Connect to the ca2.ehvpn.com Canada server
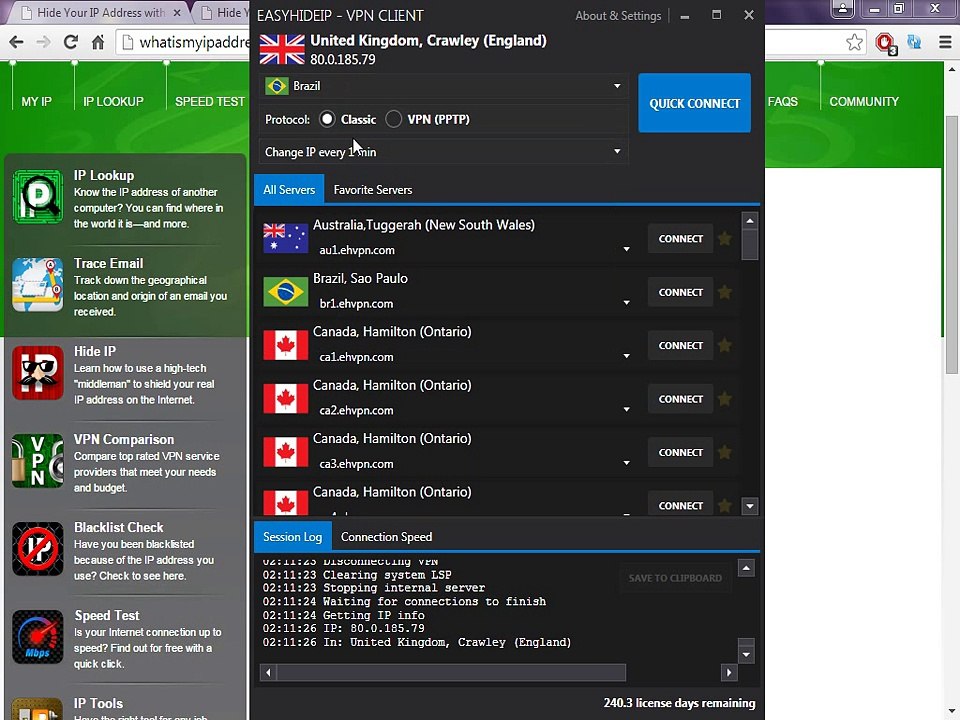 click(x=680, y=399)
